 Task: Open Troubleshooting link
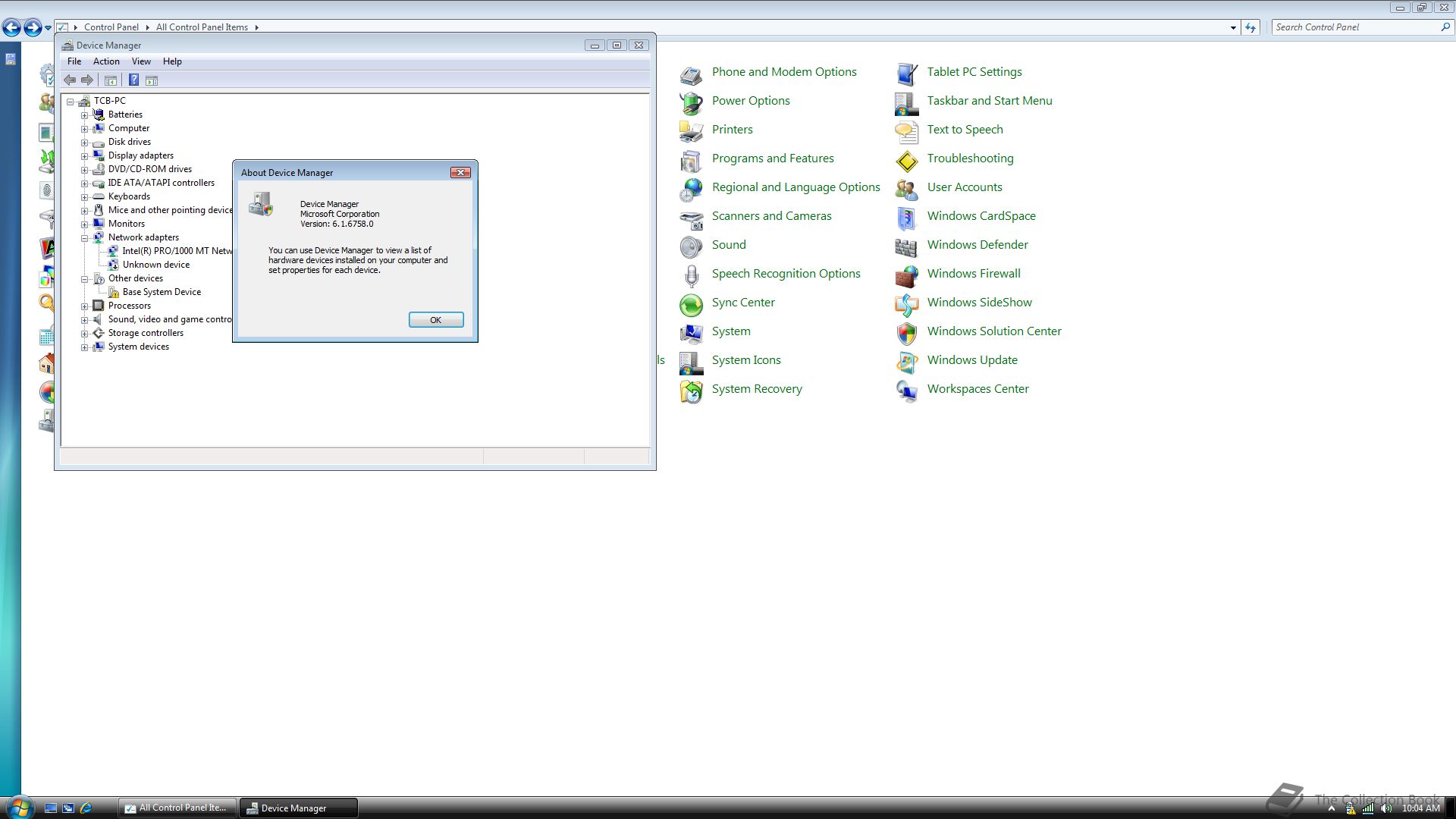click(970, 158)
